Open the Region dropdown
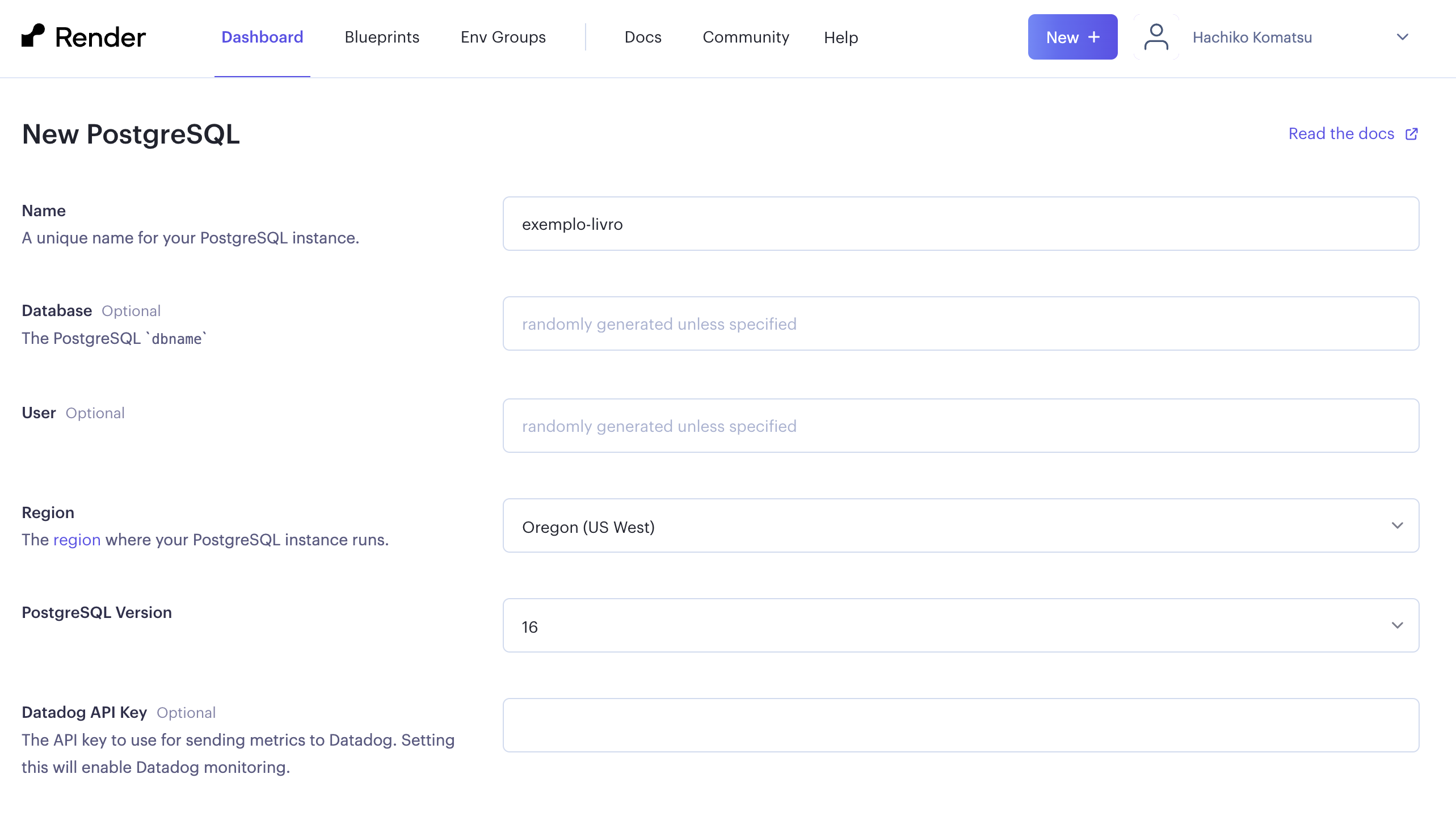Image resolution: width=1456 pixels, height=816 pixels. click(x=961, y=525)
